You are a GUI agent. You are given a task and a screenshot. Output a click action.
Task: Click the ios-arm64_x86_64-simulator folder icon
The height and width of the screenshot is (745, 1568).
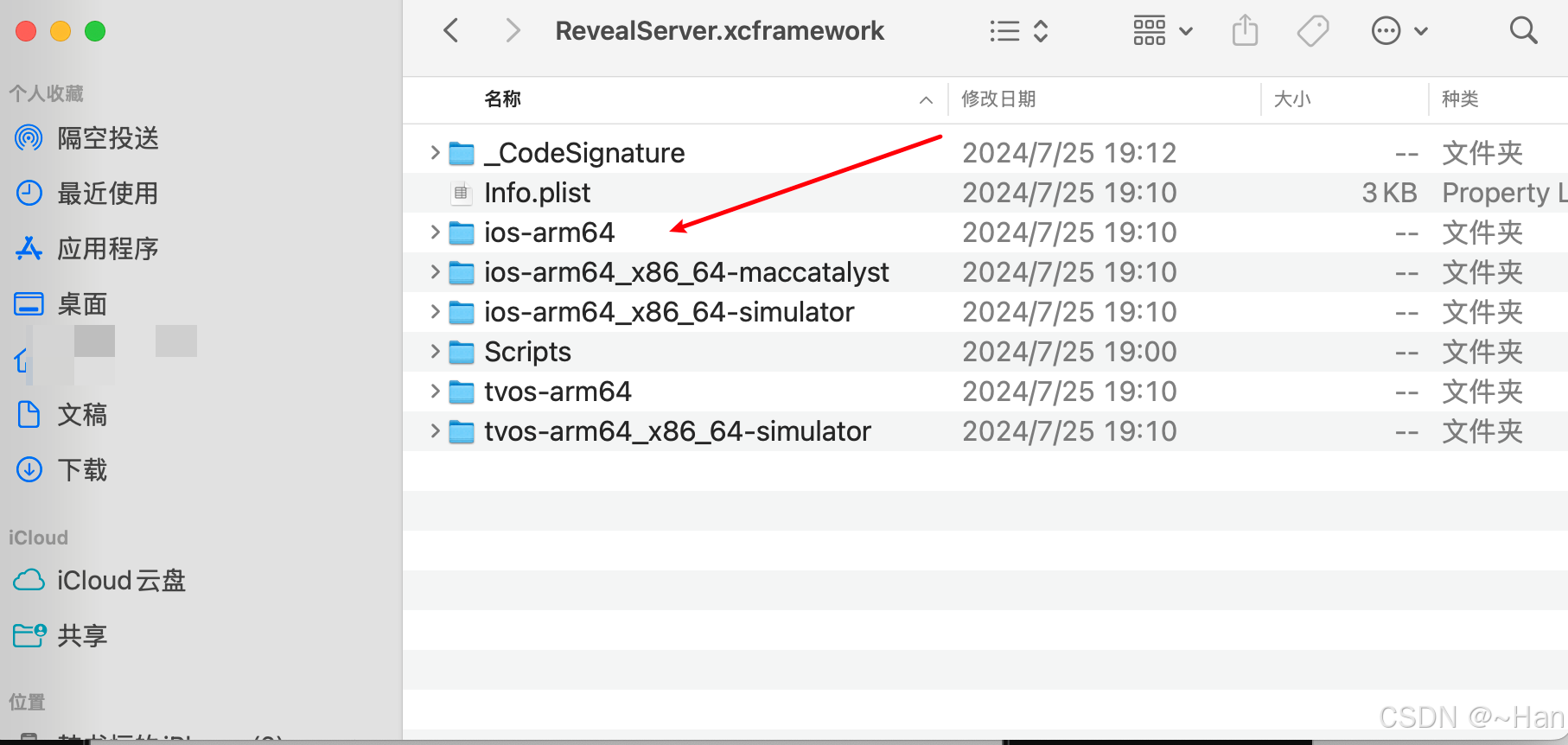click(462, 313)
